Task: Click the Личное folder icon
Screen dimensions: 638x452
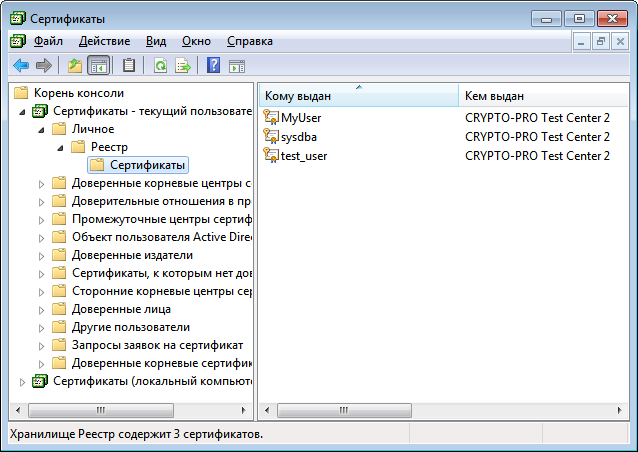Action: tap(59, 129)
